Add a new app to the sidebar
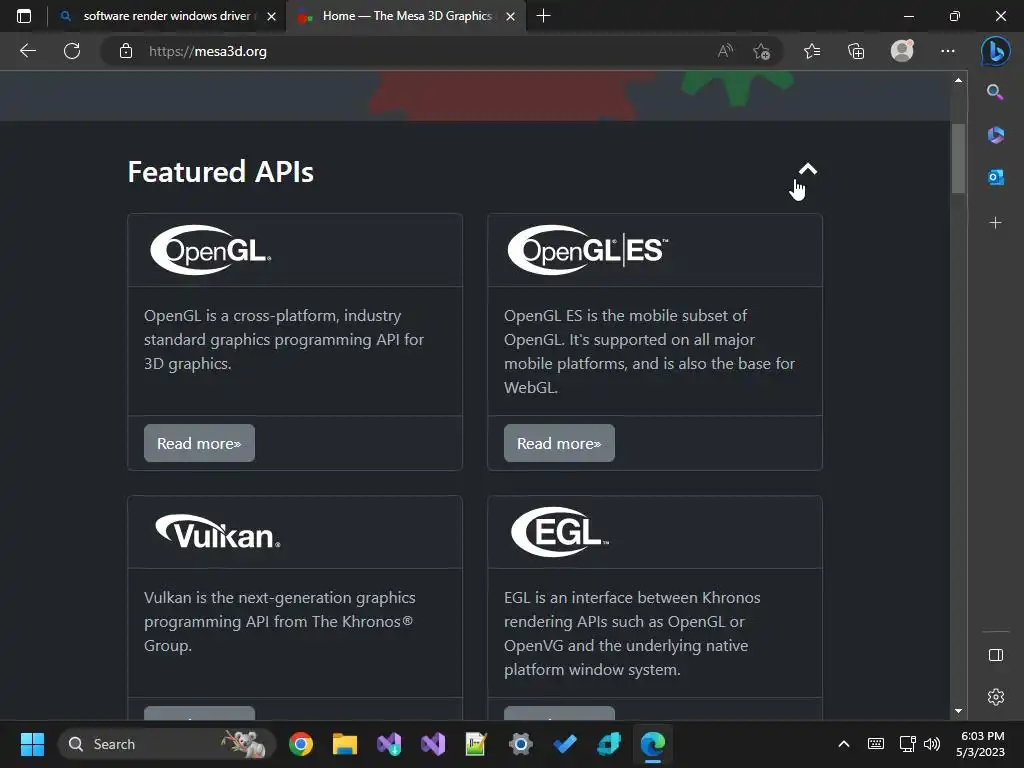 [x=995, y=223]
